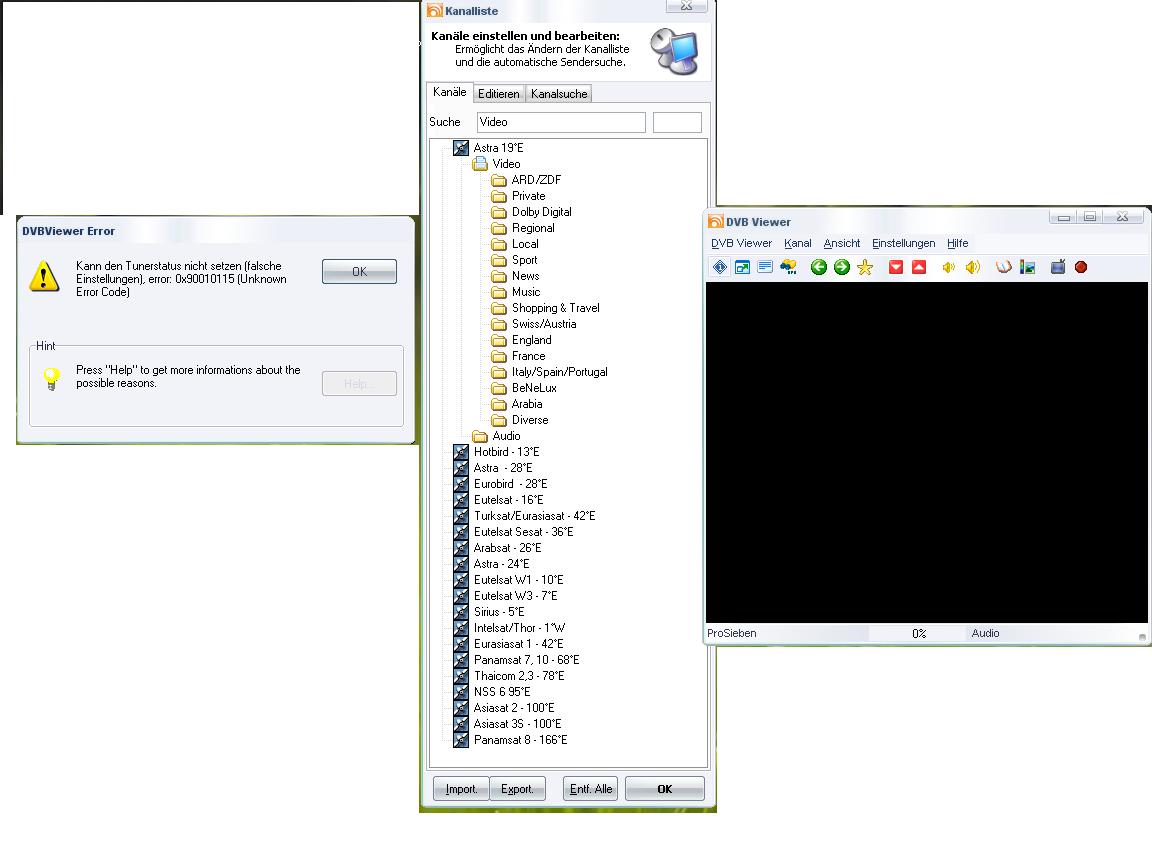Click the satellite icon beside Hotbird - 13°E
The image size is (1152, 864).
point(461,453)
